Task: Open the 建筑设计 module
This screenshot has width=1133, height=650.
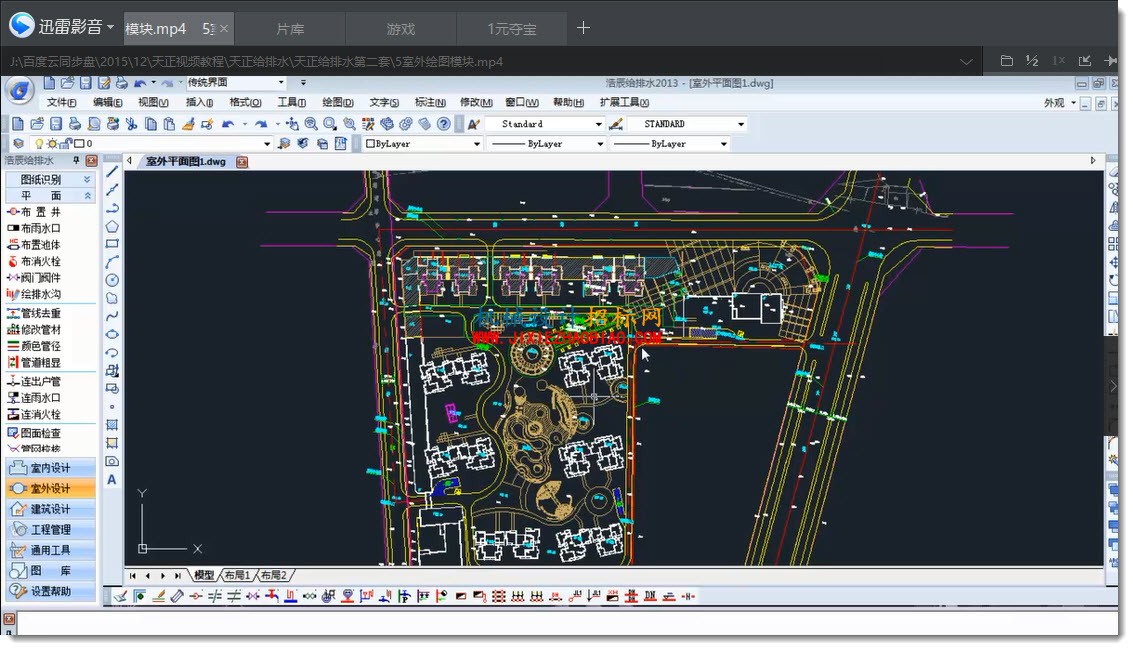Action: [x=50, y=509]
